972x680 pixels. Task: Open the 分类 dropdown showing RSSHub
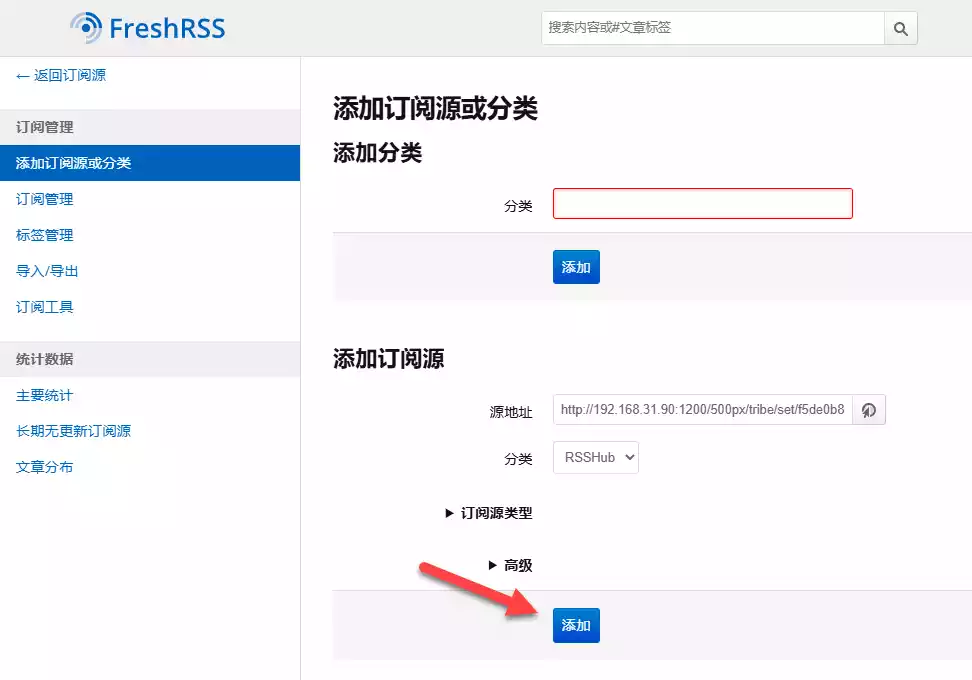(595, 457)
